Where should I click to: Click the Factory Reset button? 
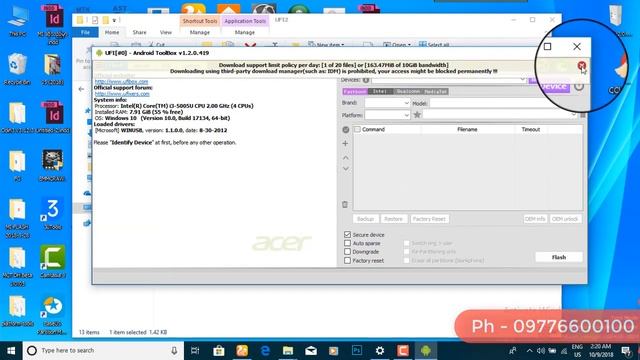coord(429,219)
